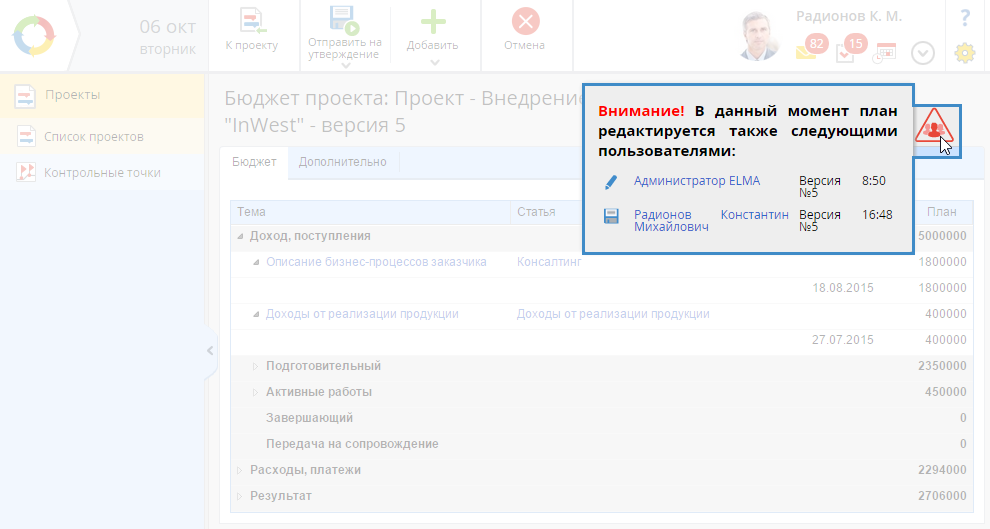Click 'Отправить на утверждение' save icon
The height and width of the screenshot is (529, 990).
click(x=345, y=19)
